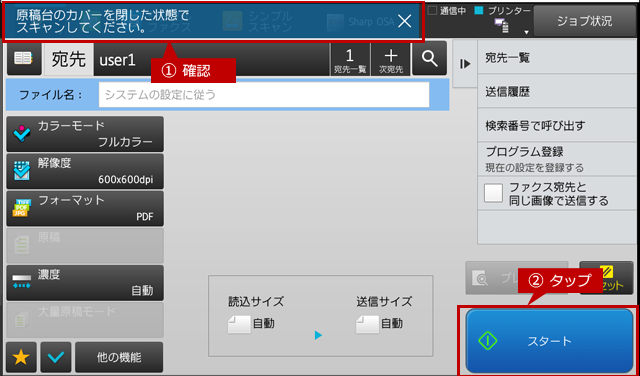Open 宛先一覧 count button showing 1
The width and height of the screenshot is (640, 376).
click(x=350, y=60)
